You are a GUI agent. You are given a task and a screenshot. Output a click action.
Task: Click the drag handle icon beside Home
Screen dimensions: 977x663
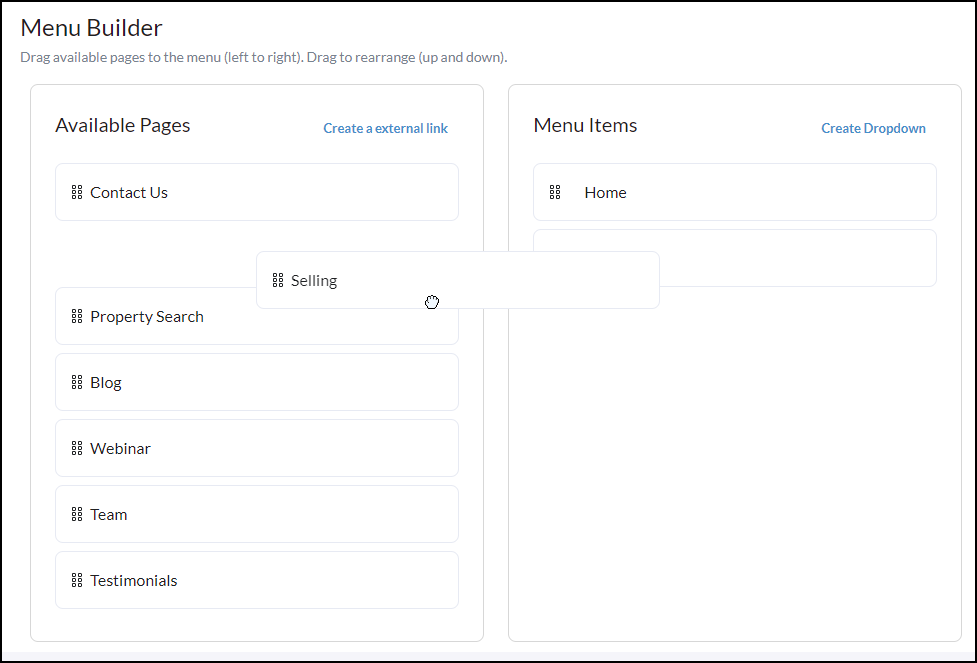pos(555,192)
